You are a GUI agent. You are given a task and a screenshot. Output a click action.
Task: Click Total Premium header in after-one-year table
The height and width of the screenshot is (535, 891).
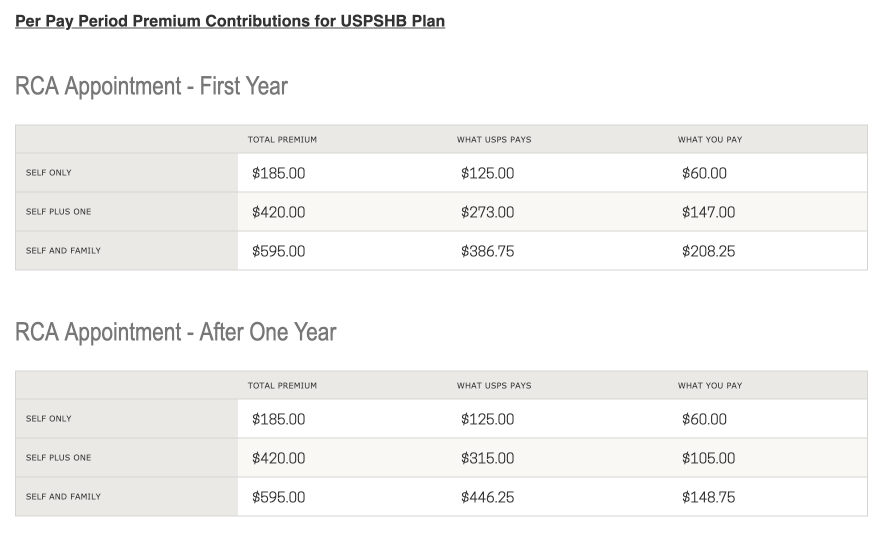(x=282, y=386)
